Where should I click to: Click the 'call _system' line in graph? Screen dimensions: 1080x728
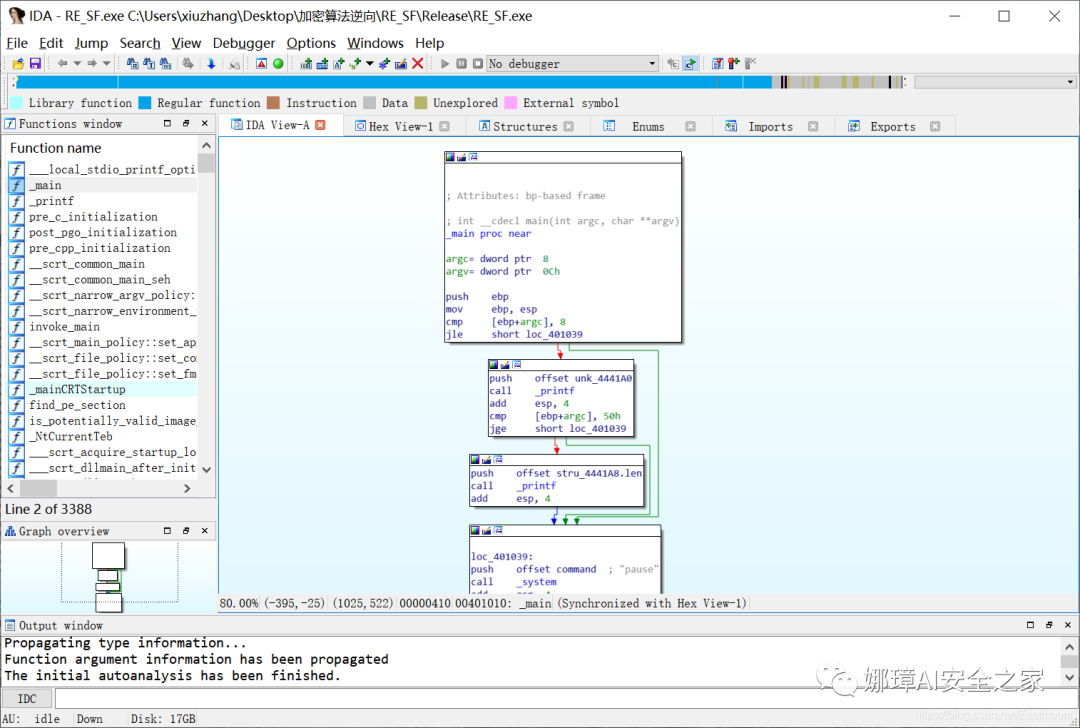pos(514,582)
